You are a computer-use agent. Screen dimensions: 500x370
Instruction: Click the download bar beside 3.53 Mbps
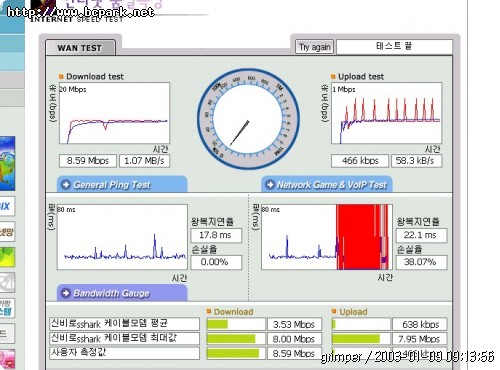click(x=236, y=324)
